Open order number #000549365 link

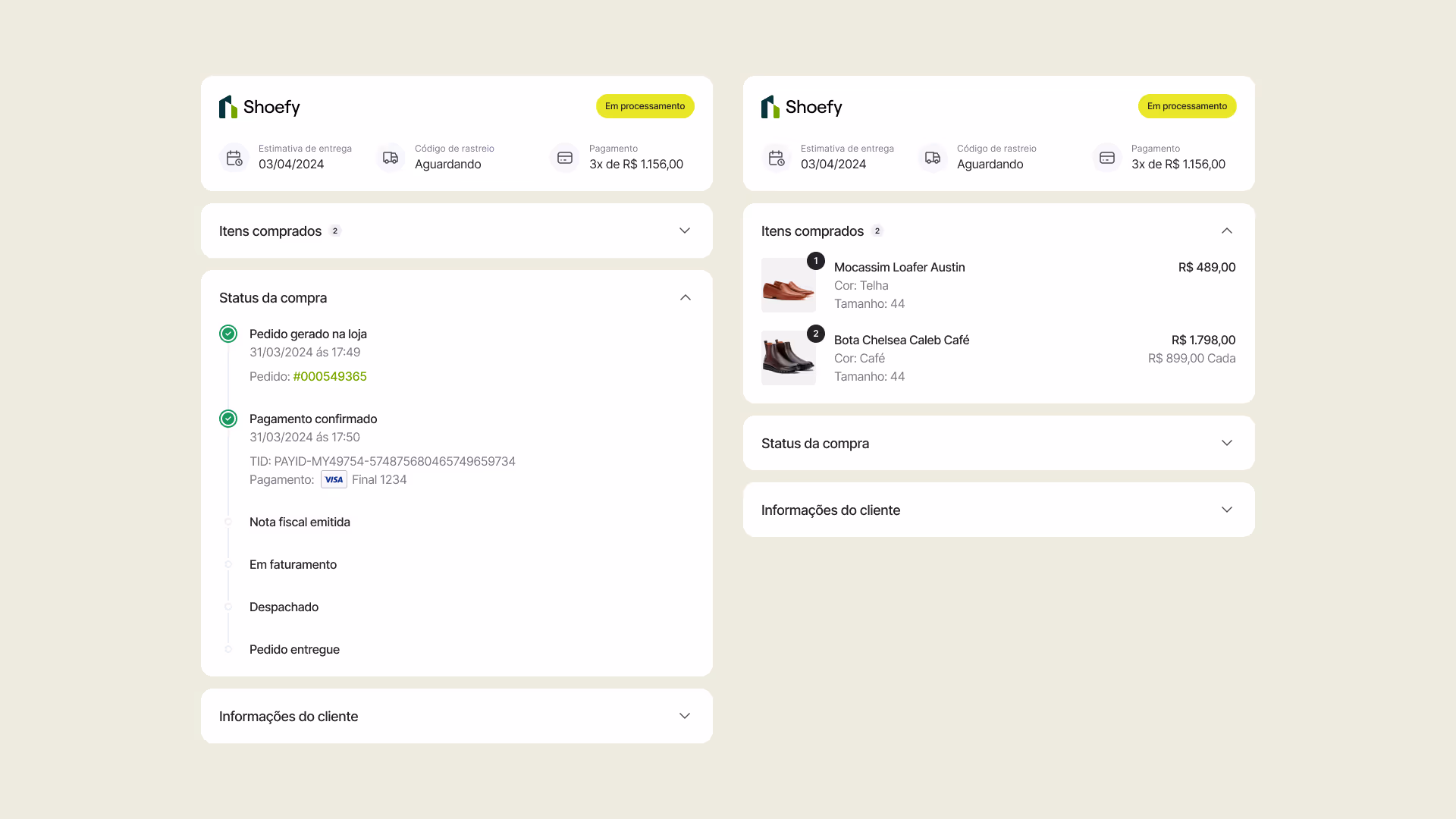330,376
